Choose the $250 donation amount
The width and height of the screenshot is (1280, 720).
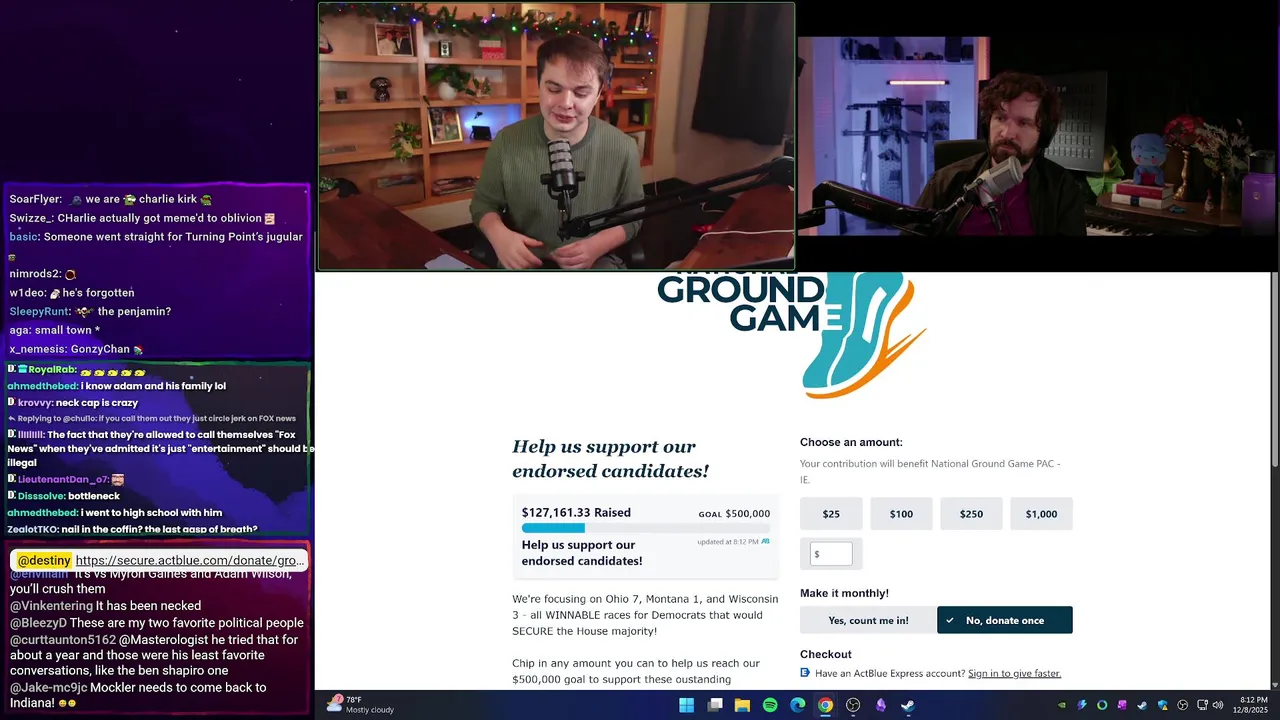coord(971,514)
